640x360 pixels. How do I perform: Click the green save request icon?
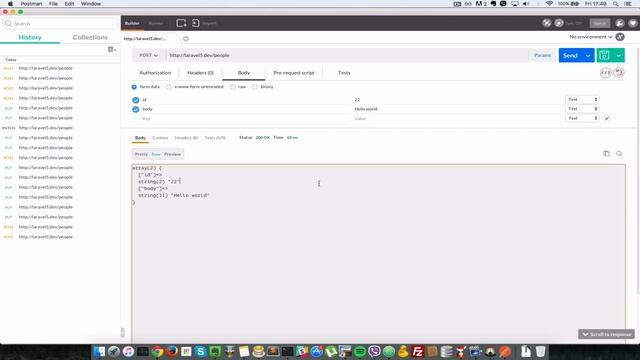tap(604, 55)
